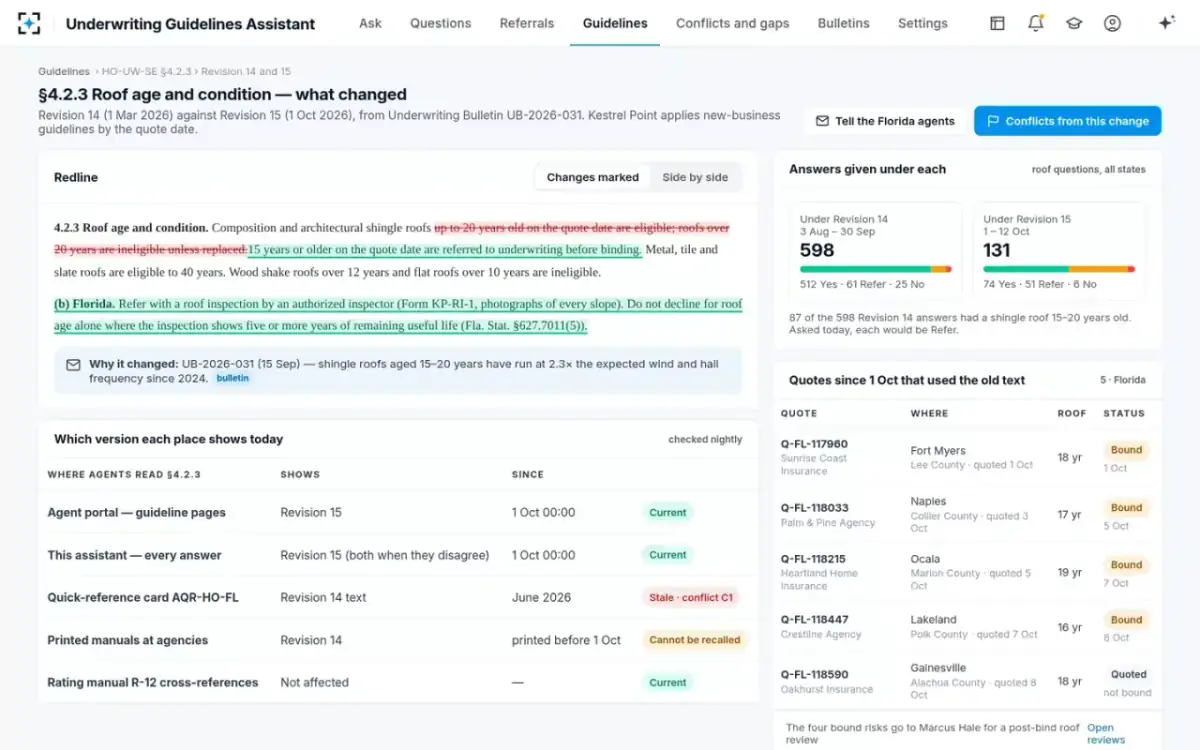Click the 5 · Florida filter label
The width and height of the screenshot is (1200, 750).
[1123, 380]
